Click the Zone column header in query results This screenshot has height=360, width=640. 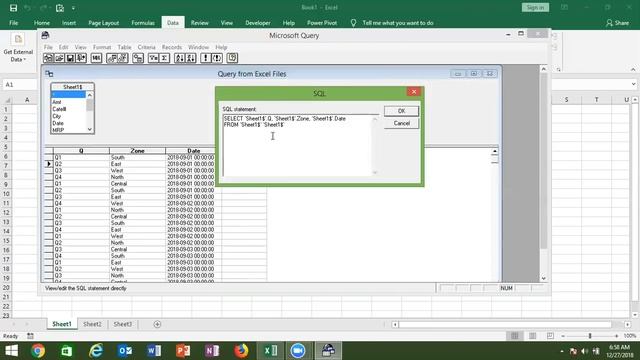point(138,151)
